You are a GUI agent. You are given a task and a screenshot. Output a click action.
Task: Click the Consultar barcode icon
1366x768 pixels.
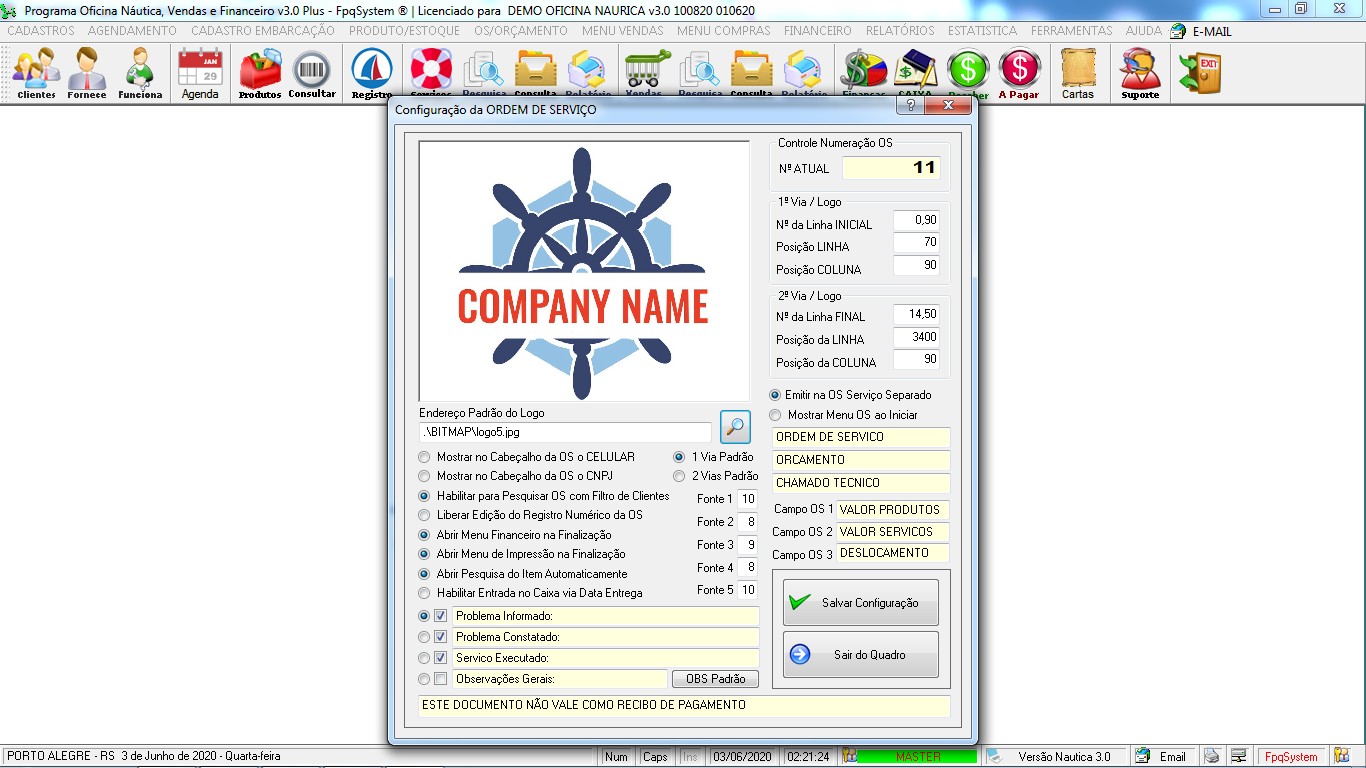point(312,73)
